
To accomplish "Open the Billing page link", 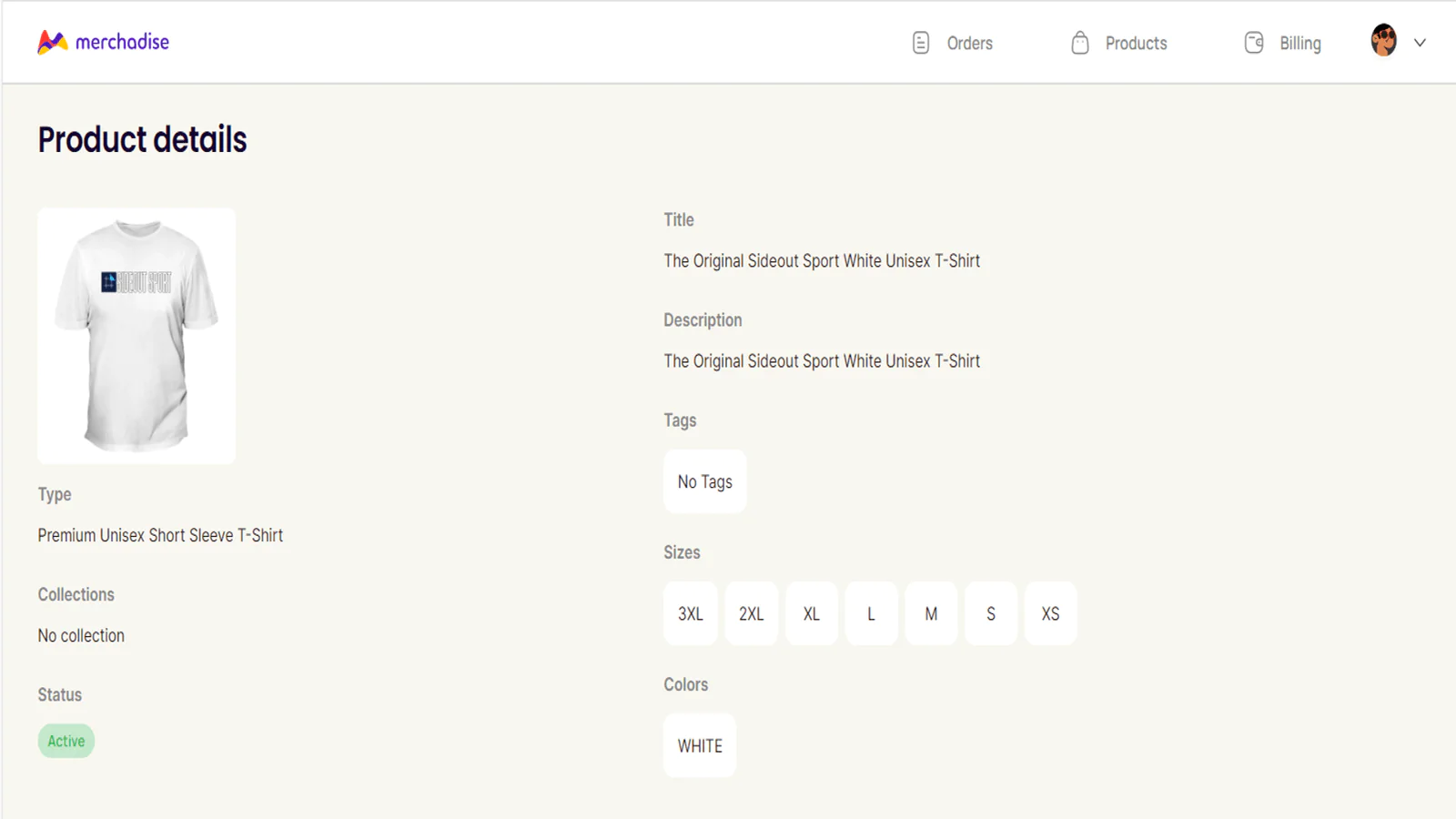I will point(1299,43).
